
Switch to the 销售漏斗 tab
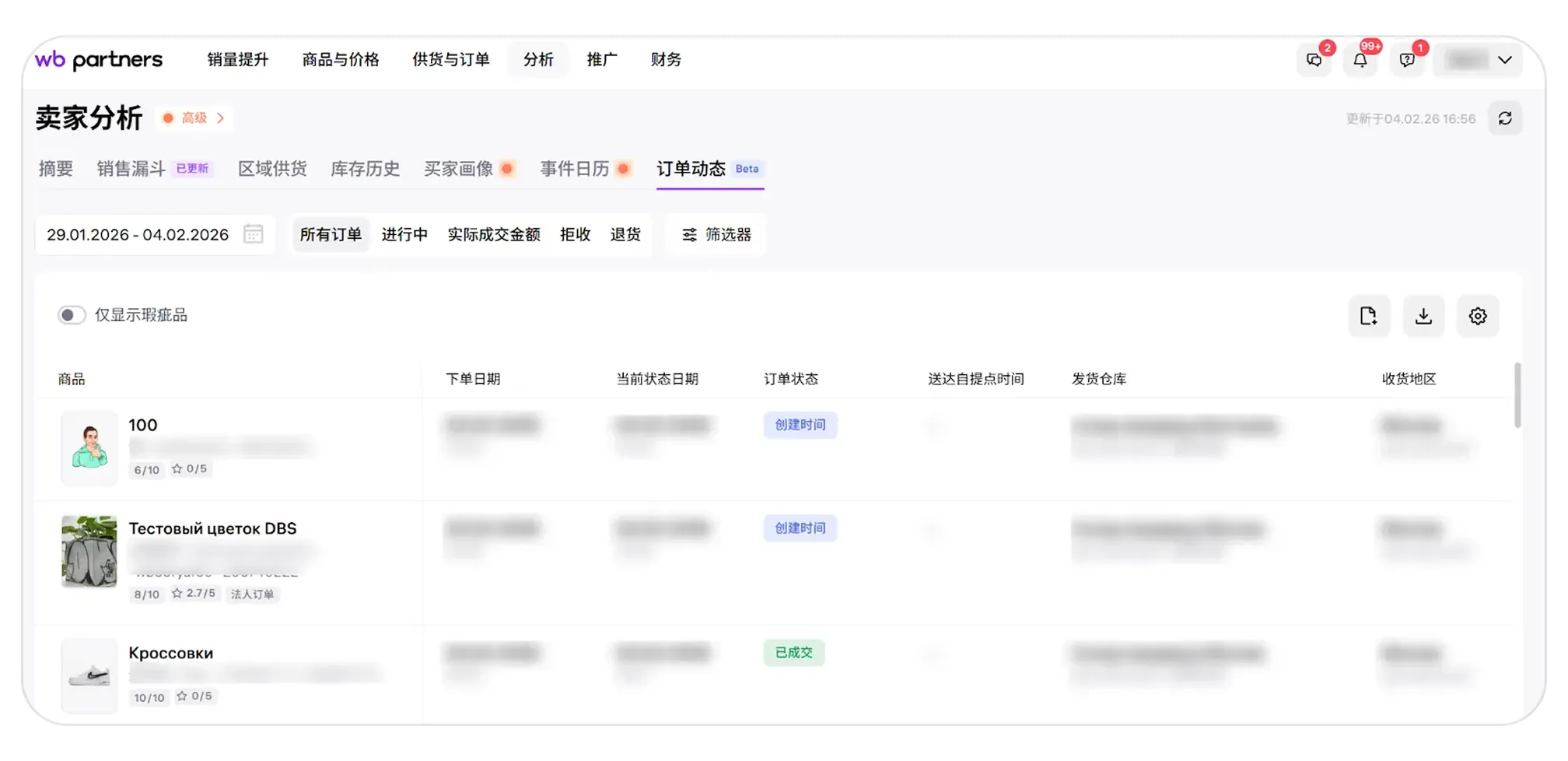point(131,169)
